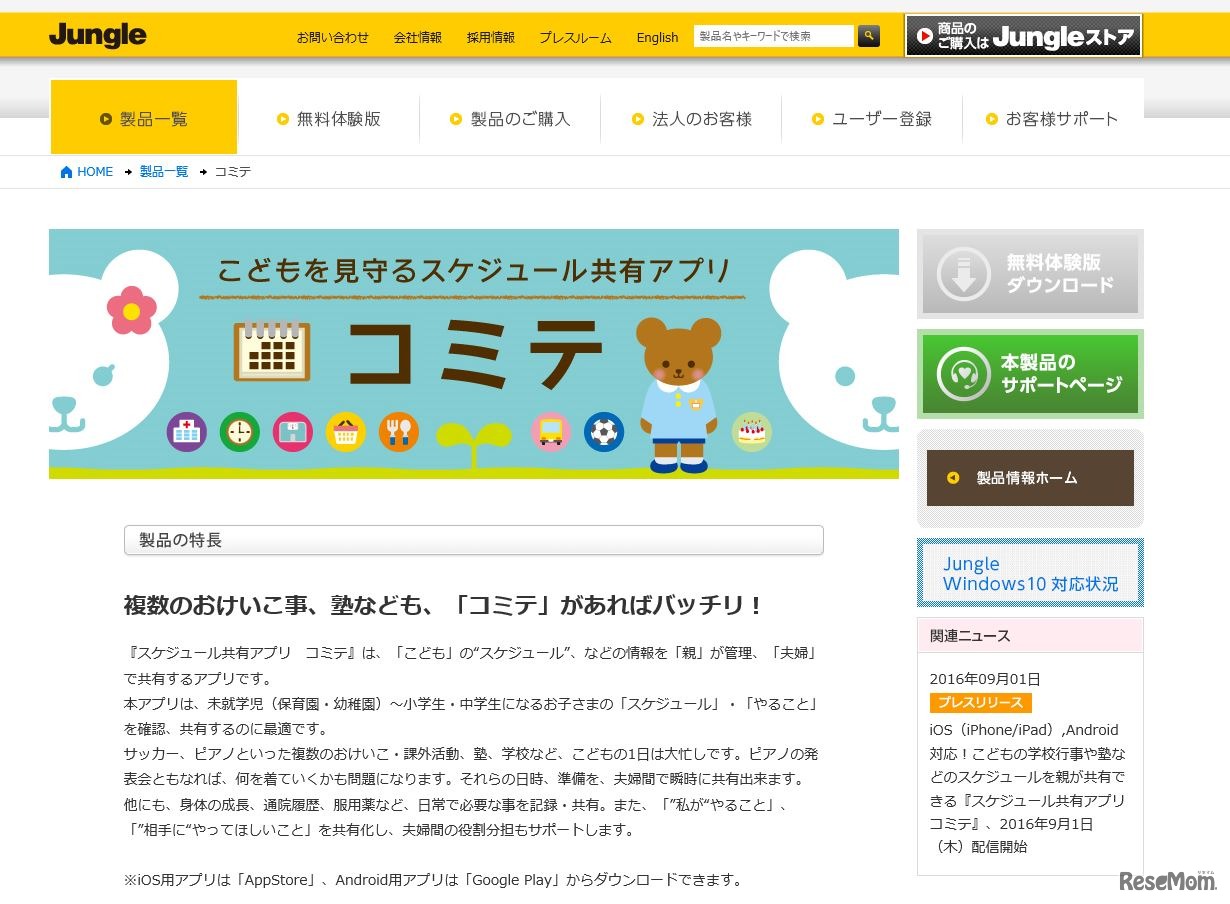Open the 製品一覧 navigation tab
The image size is (1230, 904).
coord(144,117)
